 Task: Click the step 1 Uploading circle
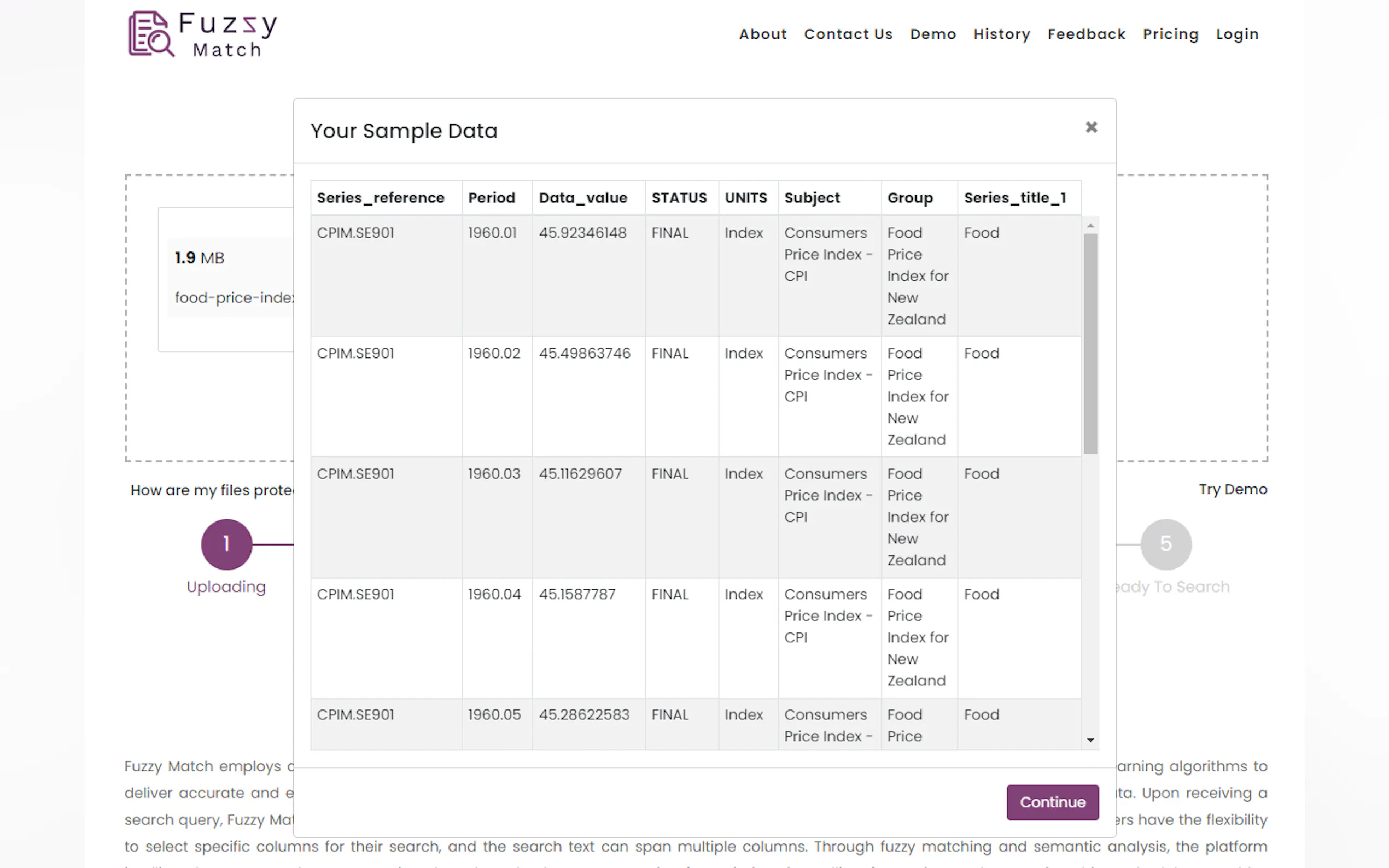point(226,544)
